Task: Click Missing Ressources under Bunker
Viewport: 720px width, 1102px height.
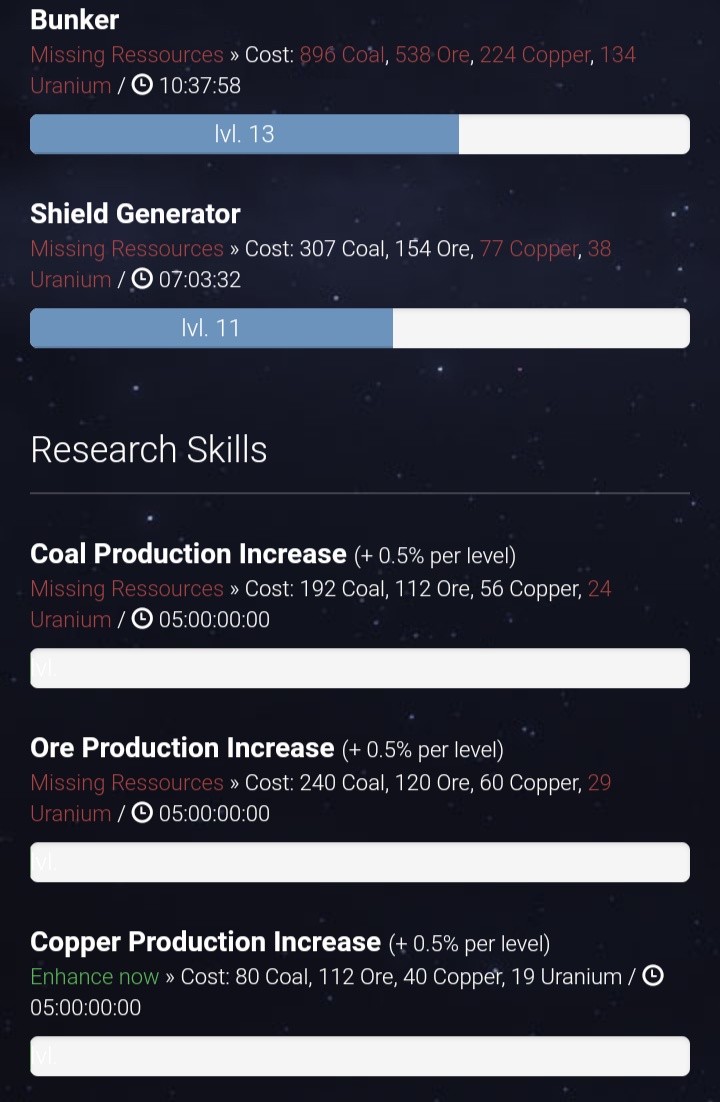Action: (127, 55)
